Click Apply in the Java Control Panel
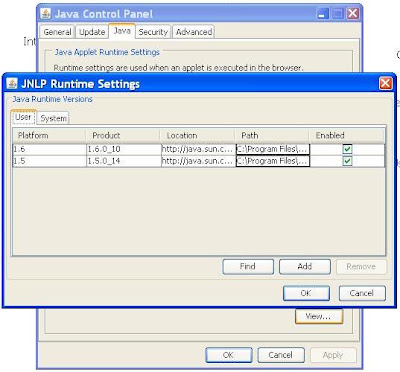Screen dimensions: 400x372 [333, 355]
